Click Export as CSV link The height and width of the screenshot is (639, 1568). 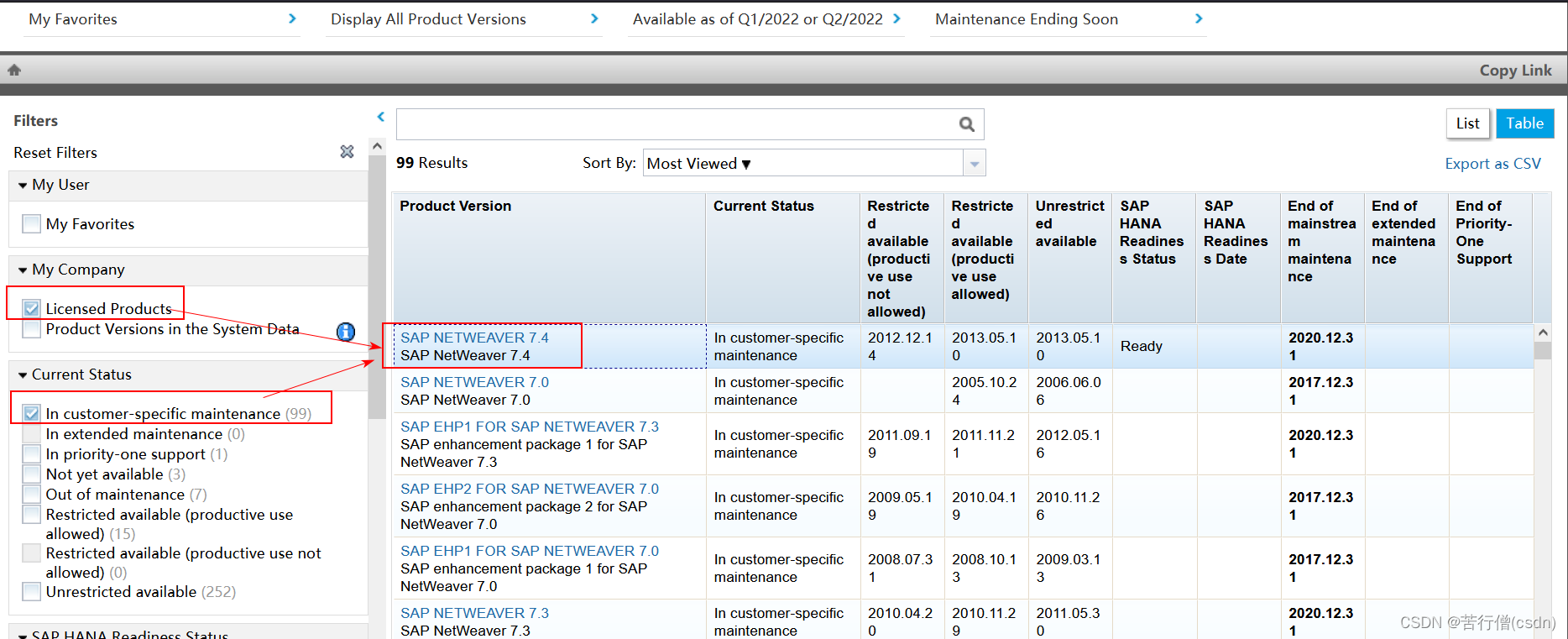[1492, 164]
